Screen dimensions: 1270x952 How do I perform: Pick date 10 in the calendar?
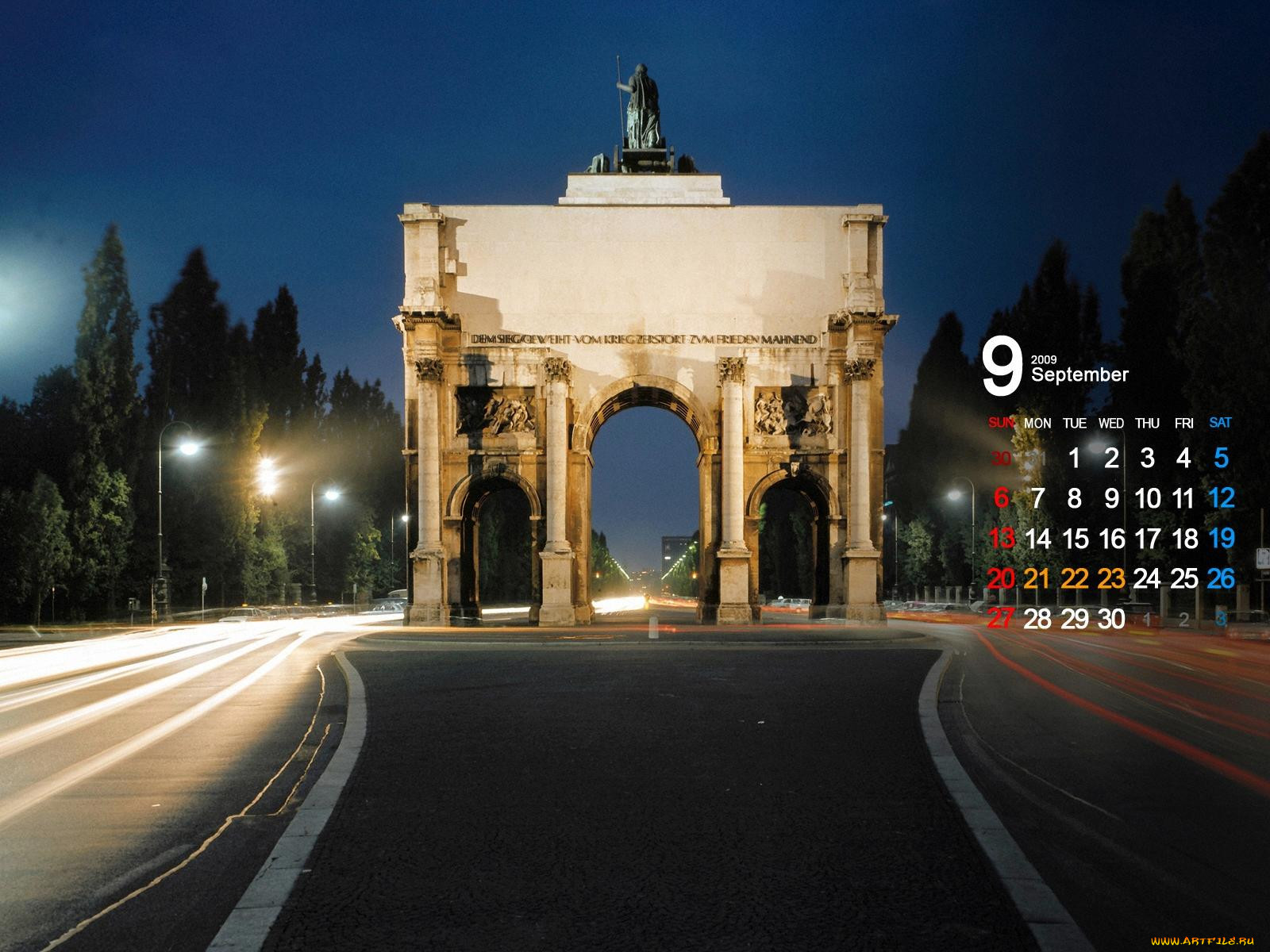tap(1147, 498)
